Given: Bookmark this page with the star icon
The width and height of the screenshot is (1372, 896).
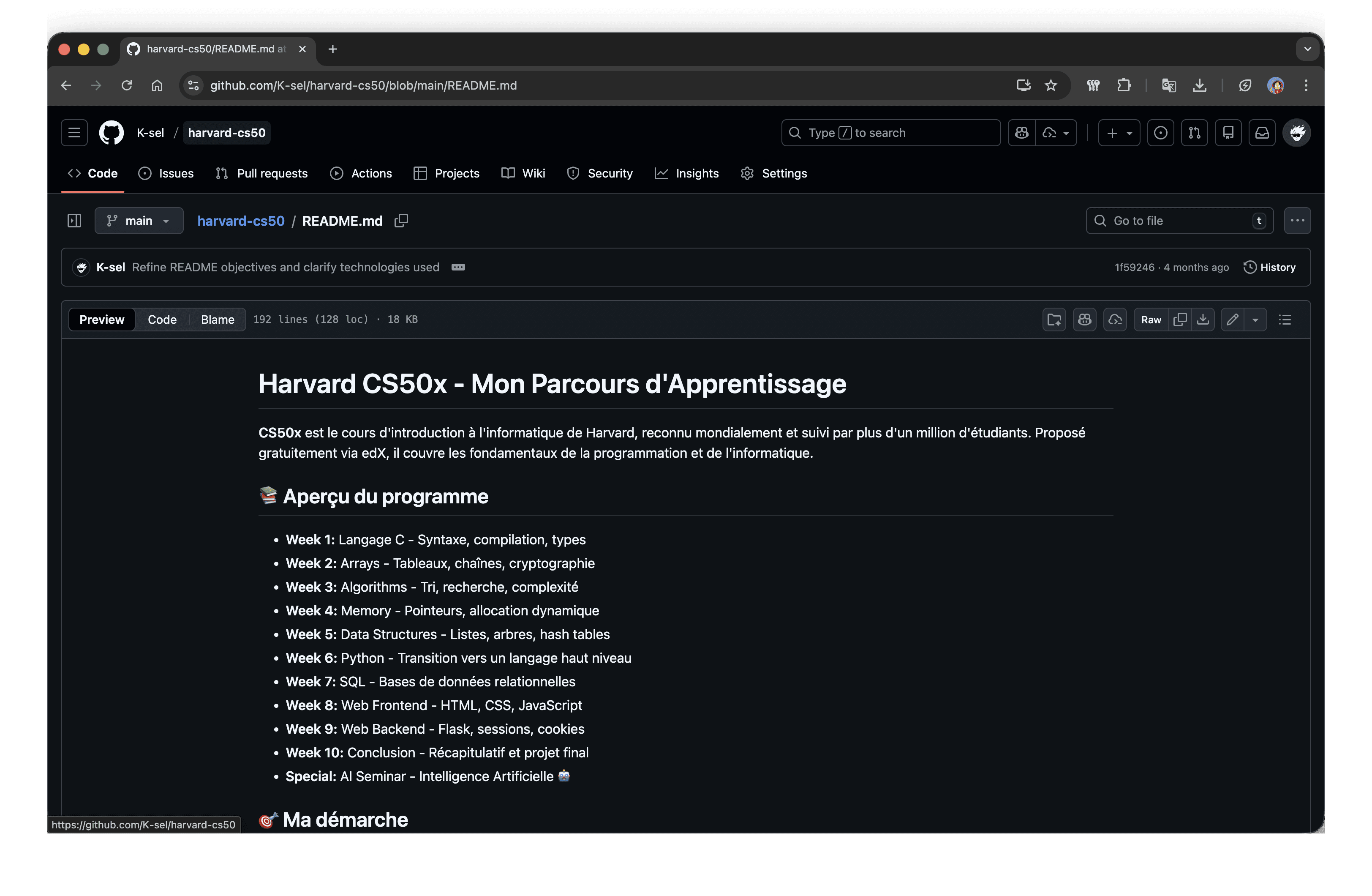Looking at the screenshot, I should (x=1051, y=85).
